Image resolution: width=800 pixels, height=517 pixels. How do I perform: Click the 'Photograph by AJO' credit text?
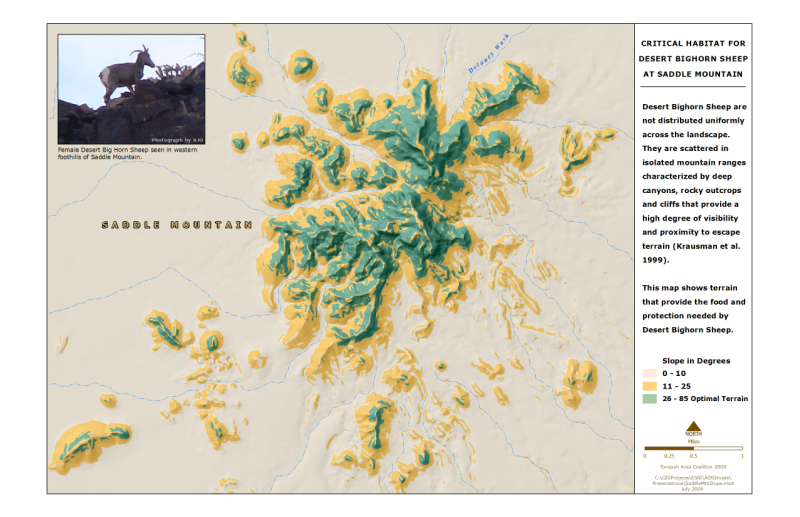tap(176, 138)
